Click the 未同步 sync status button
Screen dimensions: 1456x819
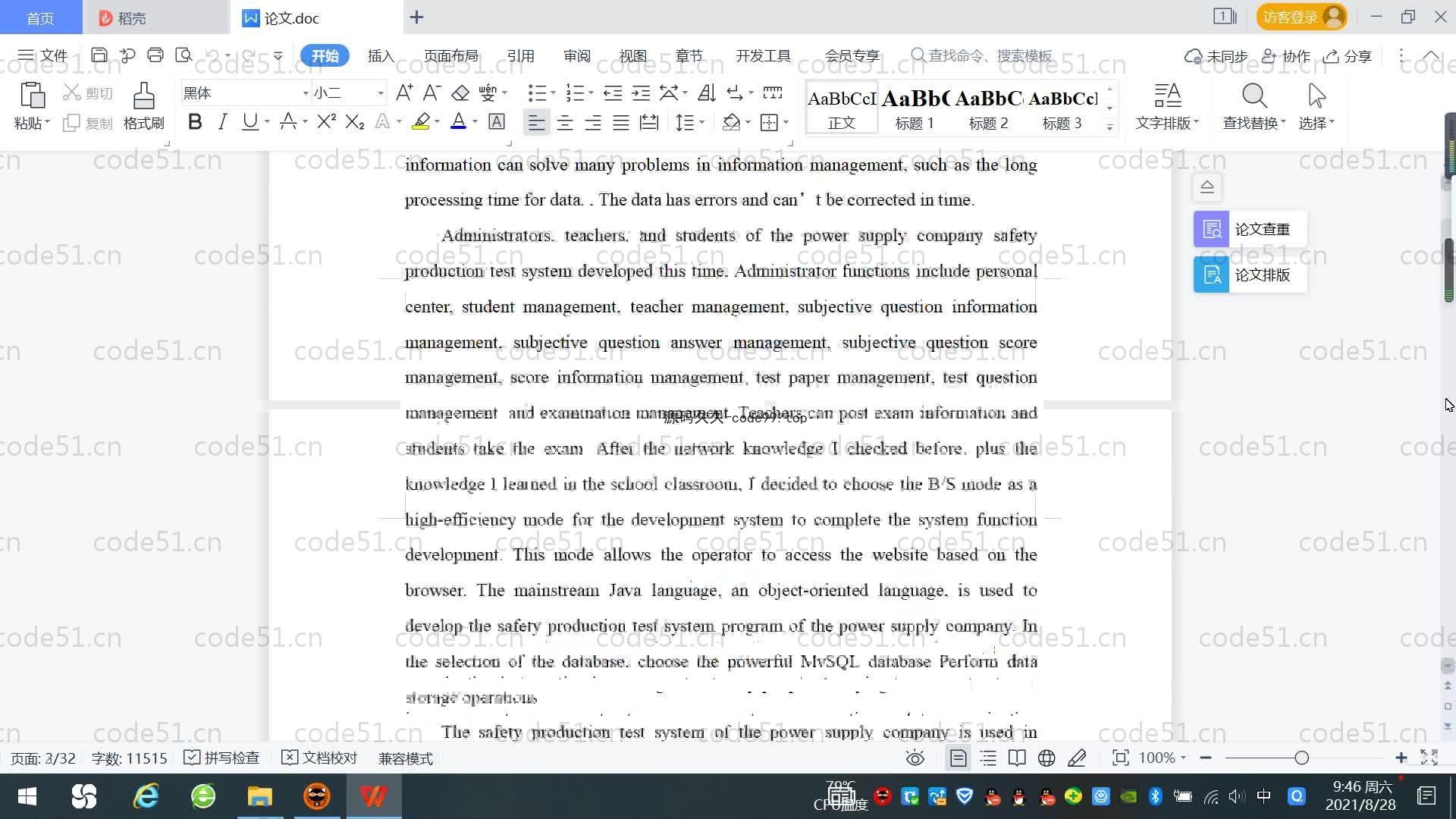[1216, 56]
